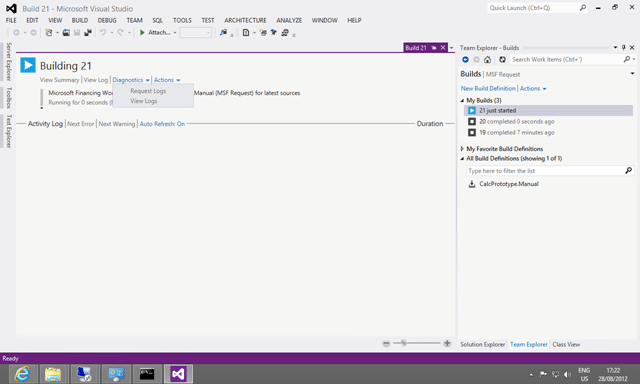Click the Undo toolbar icon
The height and width of the screenshot is (384, 640).
[x=103, y=33]
